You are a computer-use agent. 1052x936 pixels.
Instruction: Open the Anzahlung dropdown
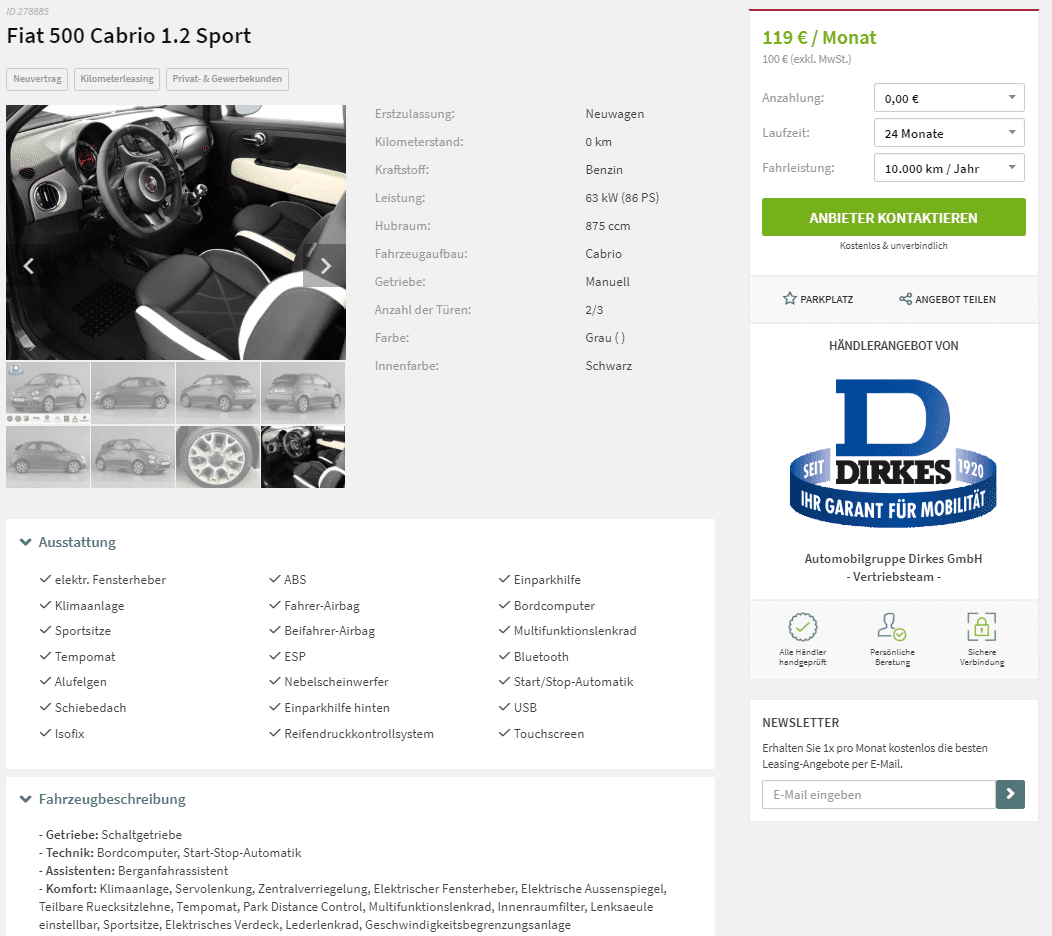coord(949,98)
